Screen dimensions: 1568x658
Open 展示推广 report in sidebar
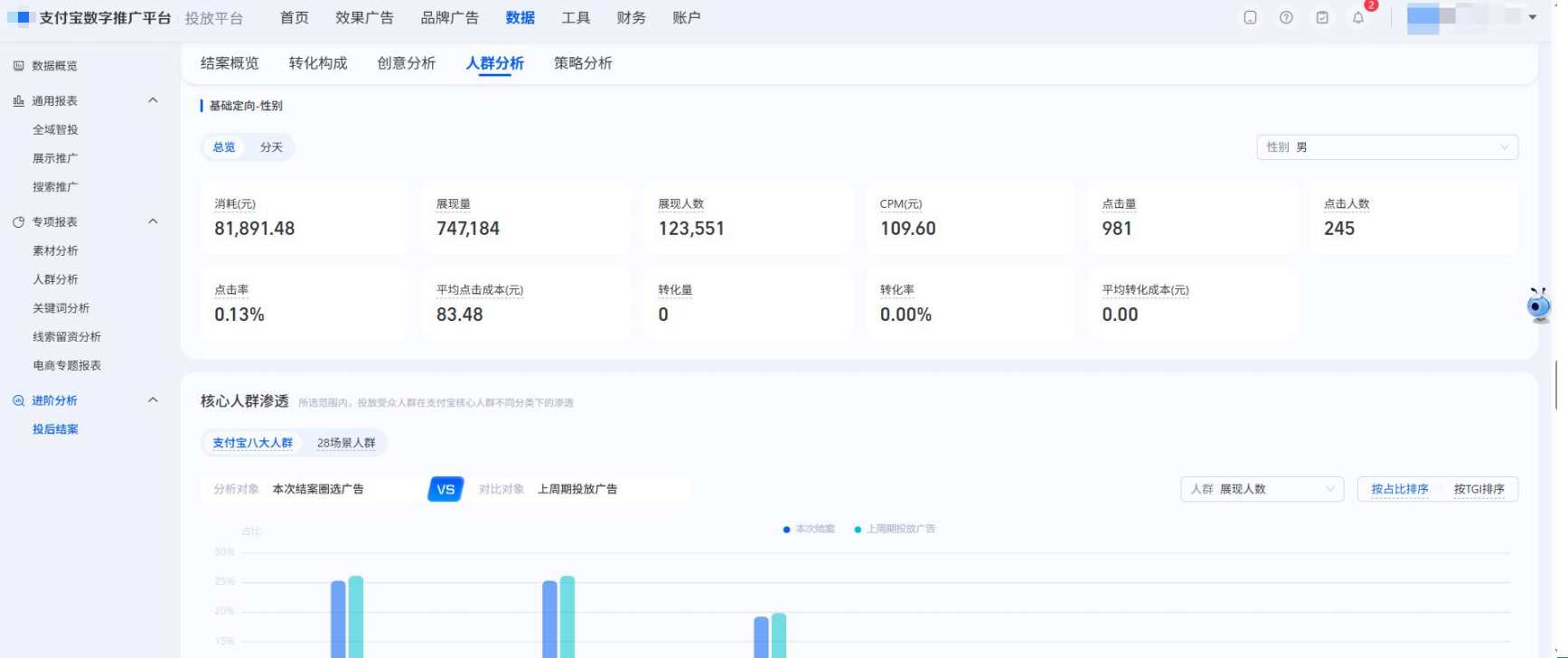(x=55, y=158)
